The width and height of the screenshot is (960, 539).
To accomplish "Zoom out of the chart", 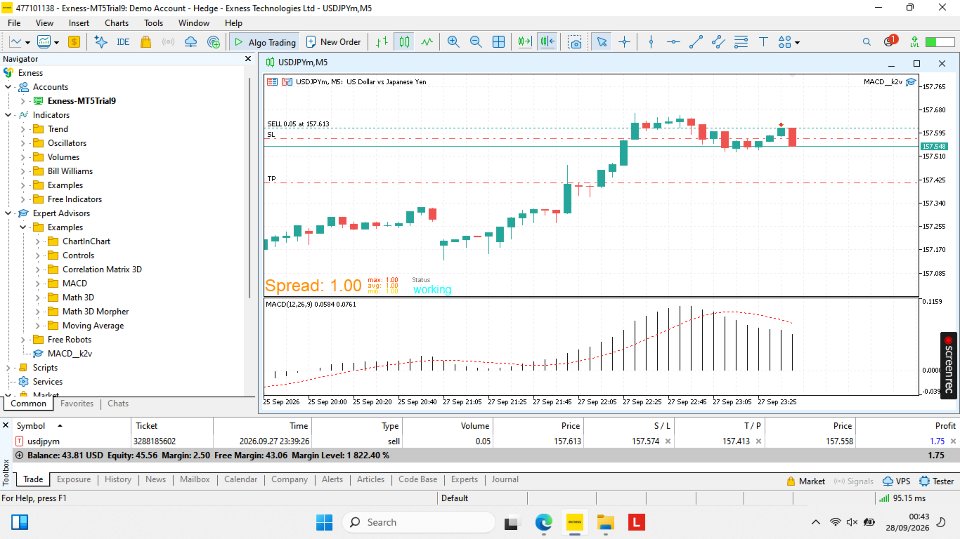I will [476, 42].
